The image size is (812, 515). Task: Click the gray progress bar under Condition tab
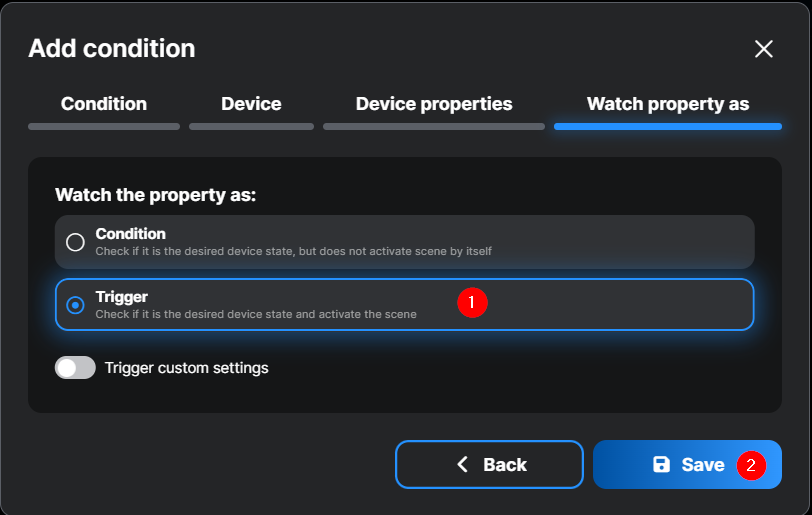pos(104,127)
